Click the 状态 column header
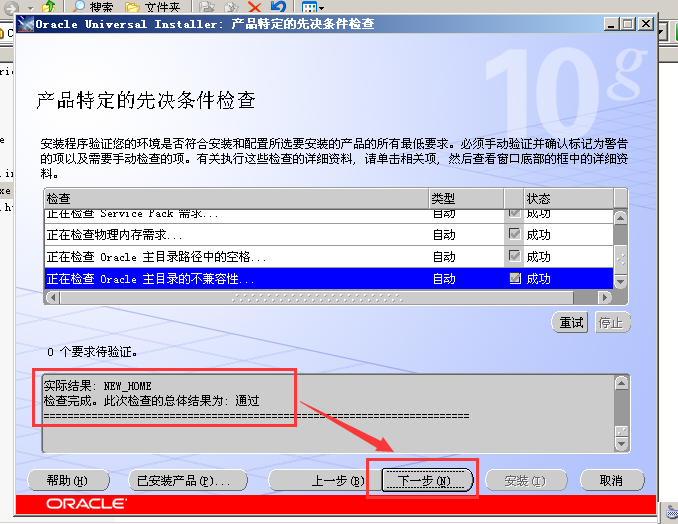678x524 pixels. click(x=568, y=198)
